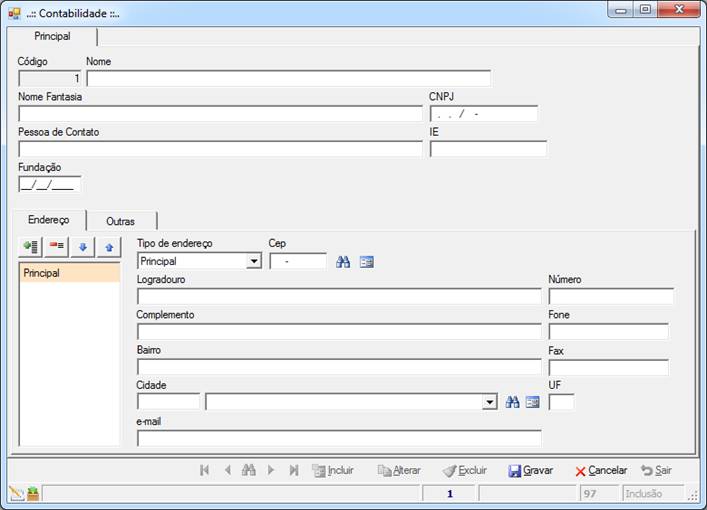Click the Complemento field

pos(339,331)
